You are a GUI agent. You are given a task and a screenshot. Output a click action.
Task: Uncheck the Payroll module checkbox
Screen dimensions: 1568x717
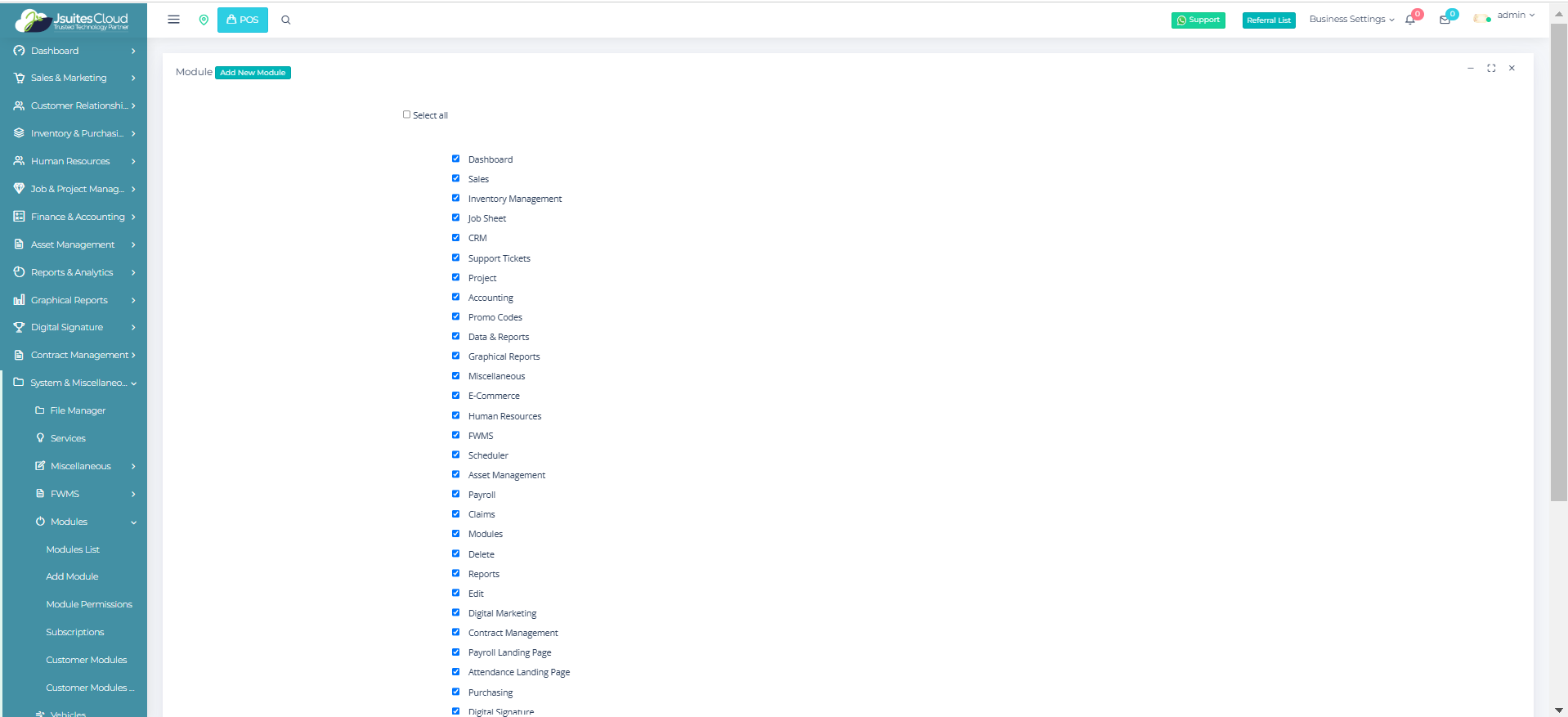pyautogui.click(x=455, y=494)
